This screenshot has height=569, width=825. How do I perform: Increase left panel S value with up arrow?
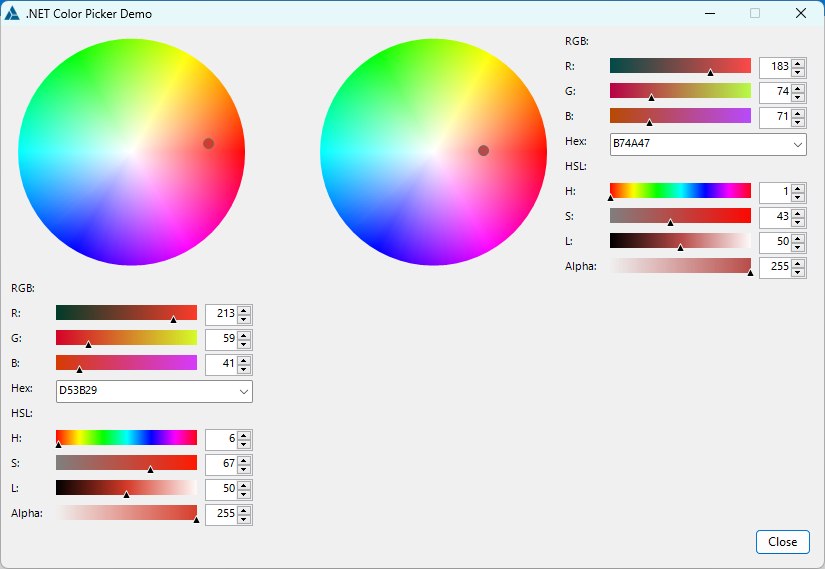(x=244, y=459)
